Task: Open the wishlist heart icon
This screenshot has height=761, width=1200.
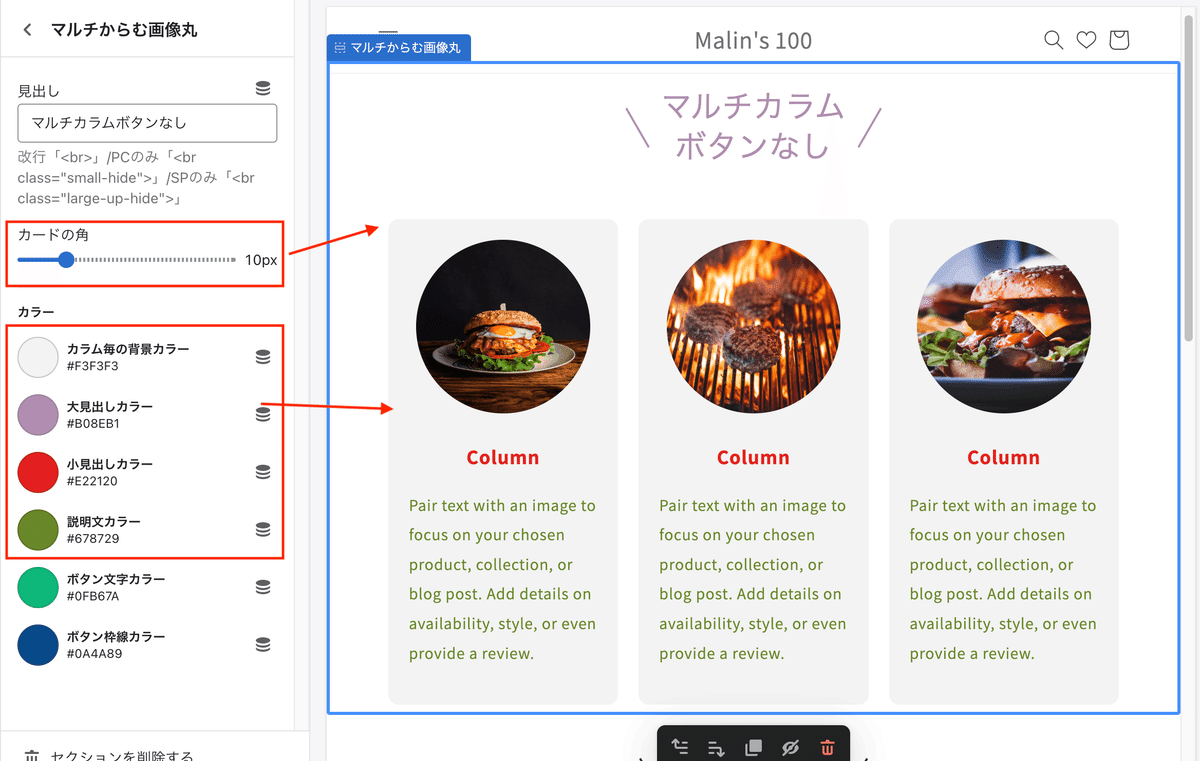Action: click(x=1086, y=40)
